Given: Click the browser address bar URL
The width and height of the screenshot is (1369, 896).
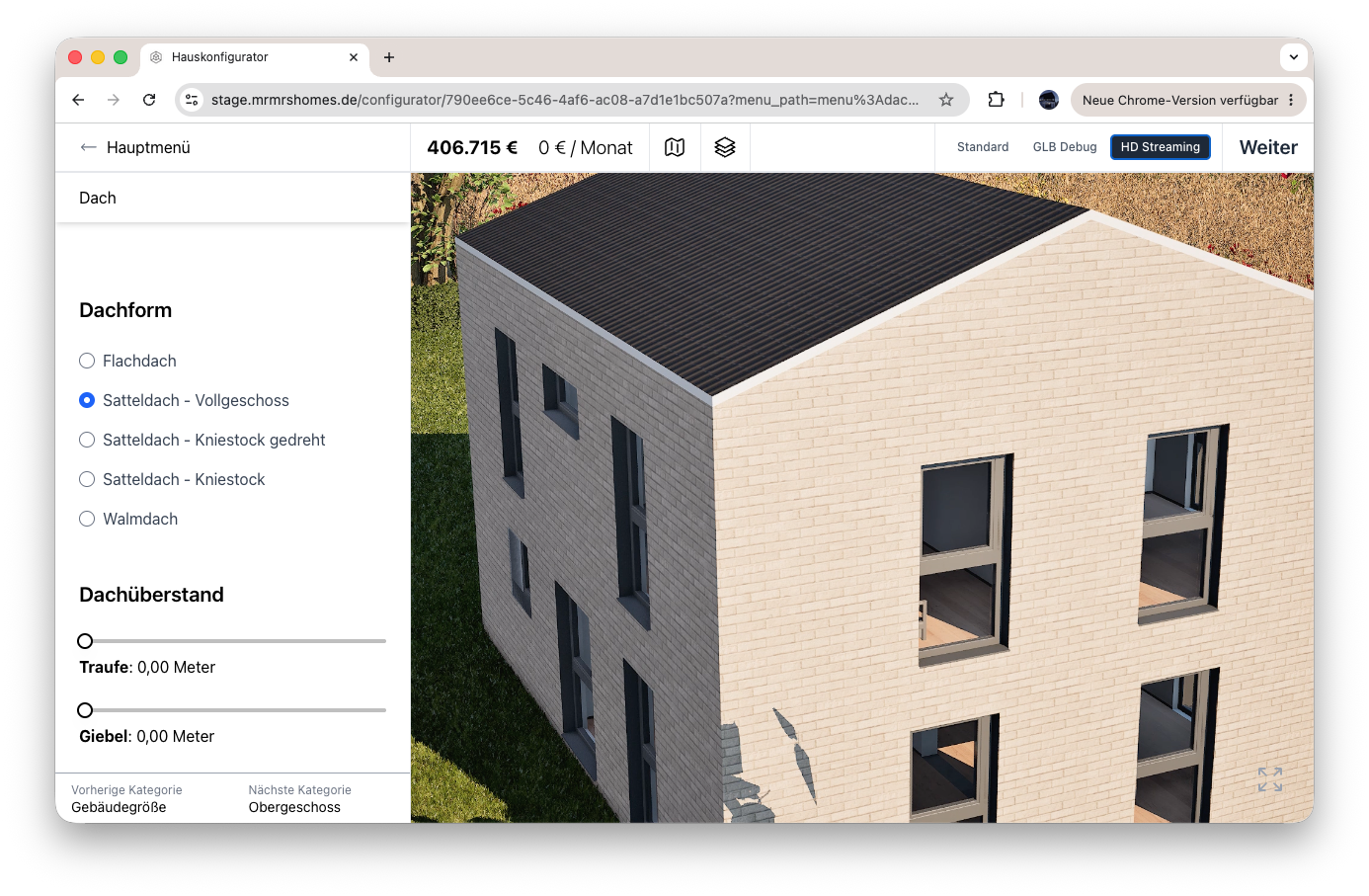Looking at the screenshot, I should (565, 100).
